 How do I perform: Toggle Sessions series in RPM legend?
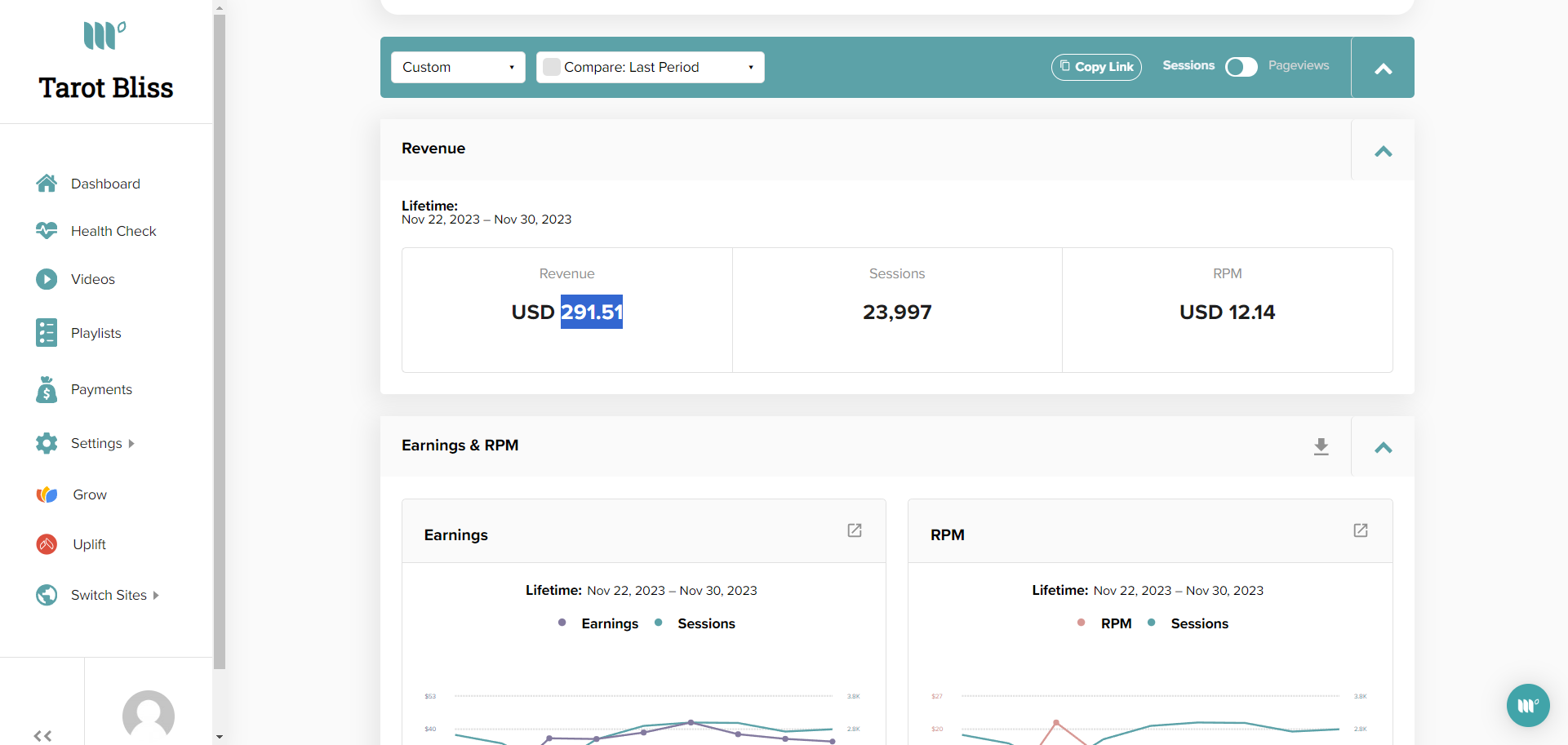tap(1188, 623)
